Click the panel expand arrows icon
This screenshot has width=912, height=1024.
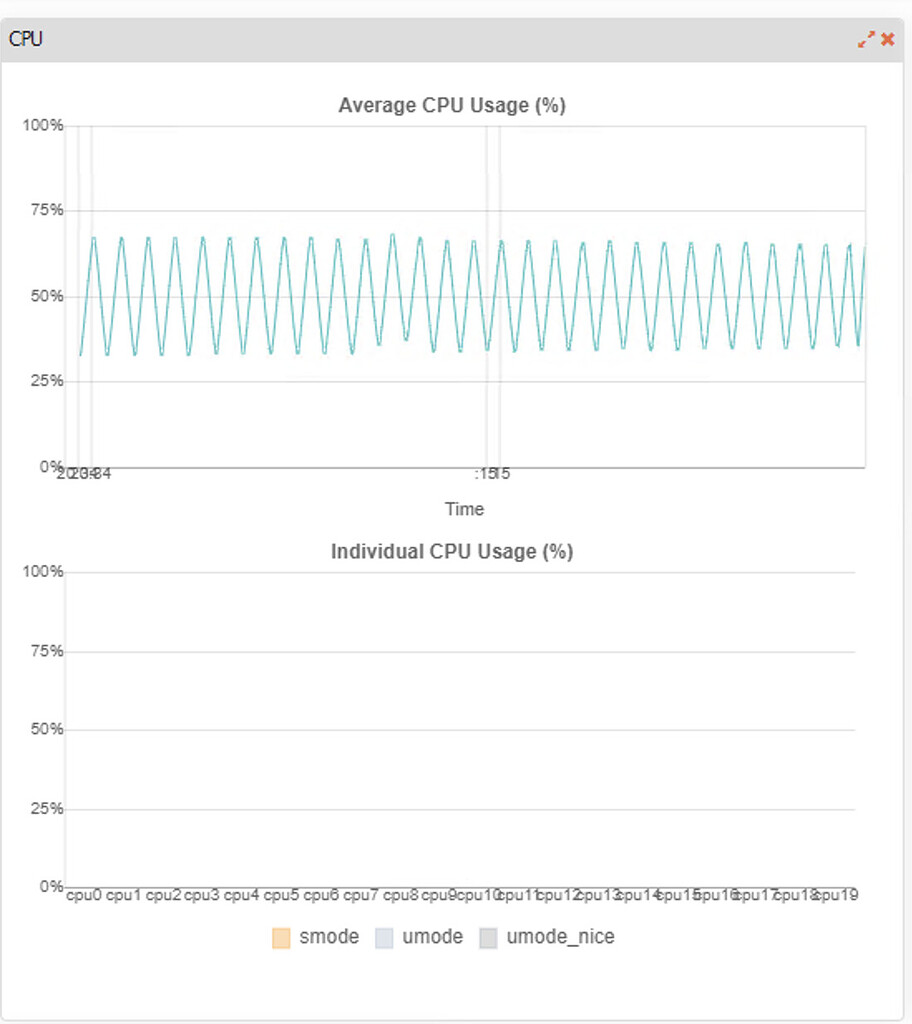click(867, 40)
